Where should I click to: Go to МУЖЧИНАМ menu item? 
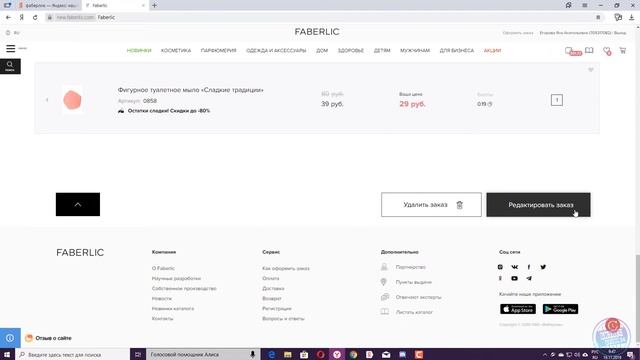415,51
